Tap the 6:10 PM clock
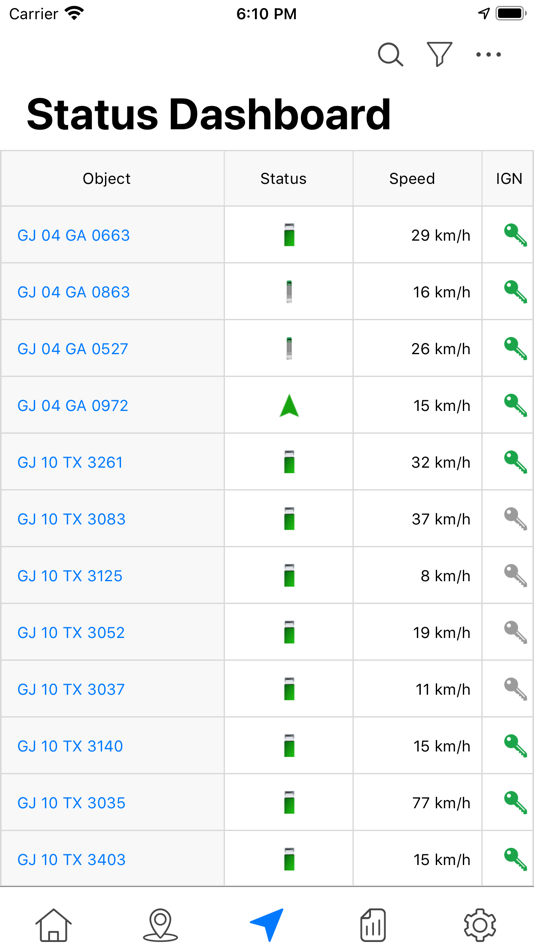 pyautogui.click(x=267, y=14)
